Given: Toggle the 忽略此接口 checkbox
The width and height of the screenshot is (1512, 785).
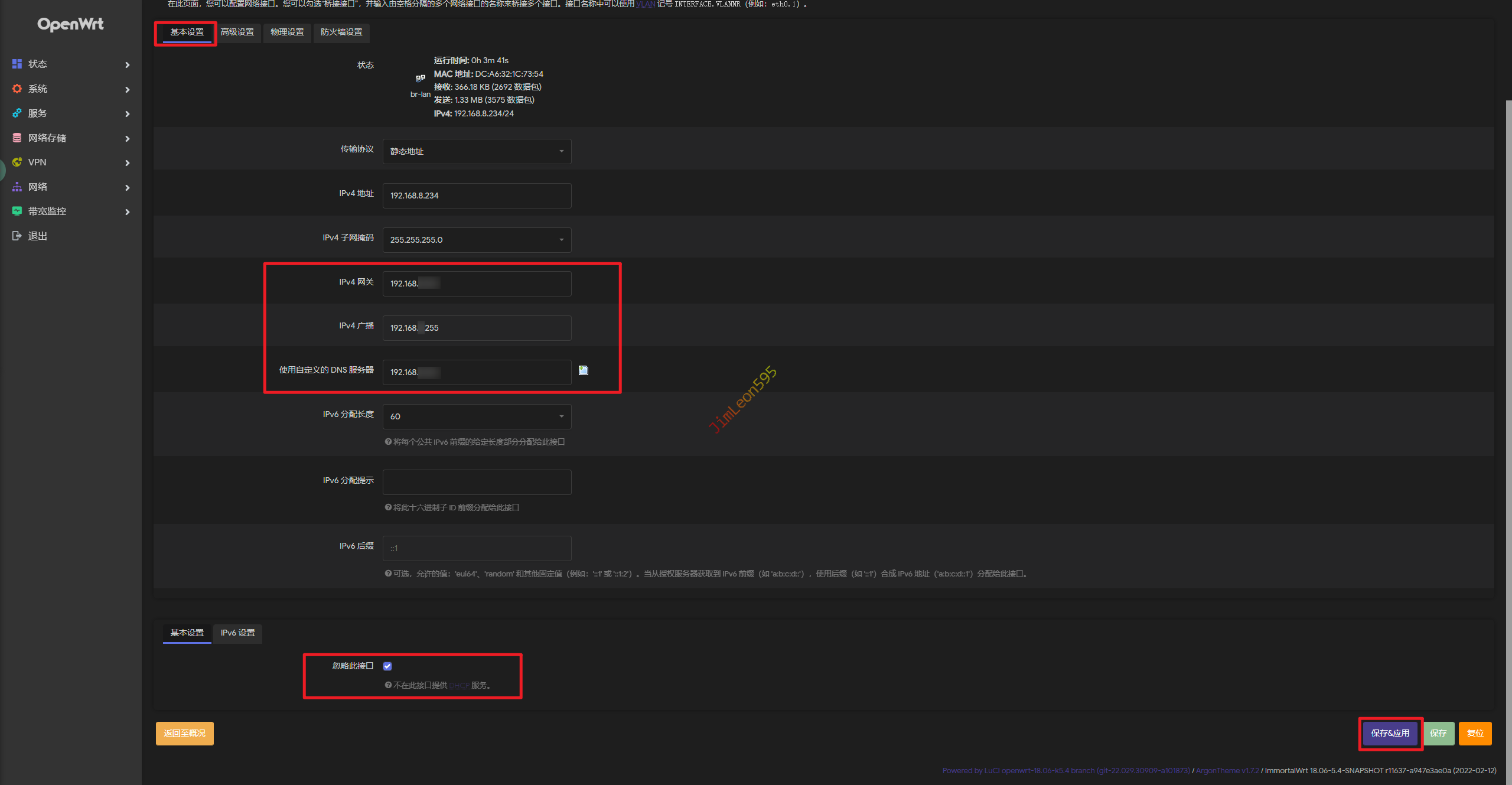Looking at the screenshot, I should pos(387,666).
